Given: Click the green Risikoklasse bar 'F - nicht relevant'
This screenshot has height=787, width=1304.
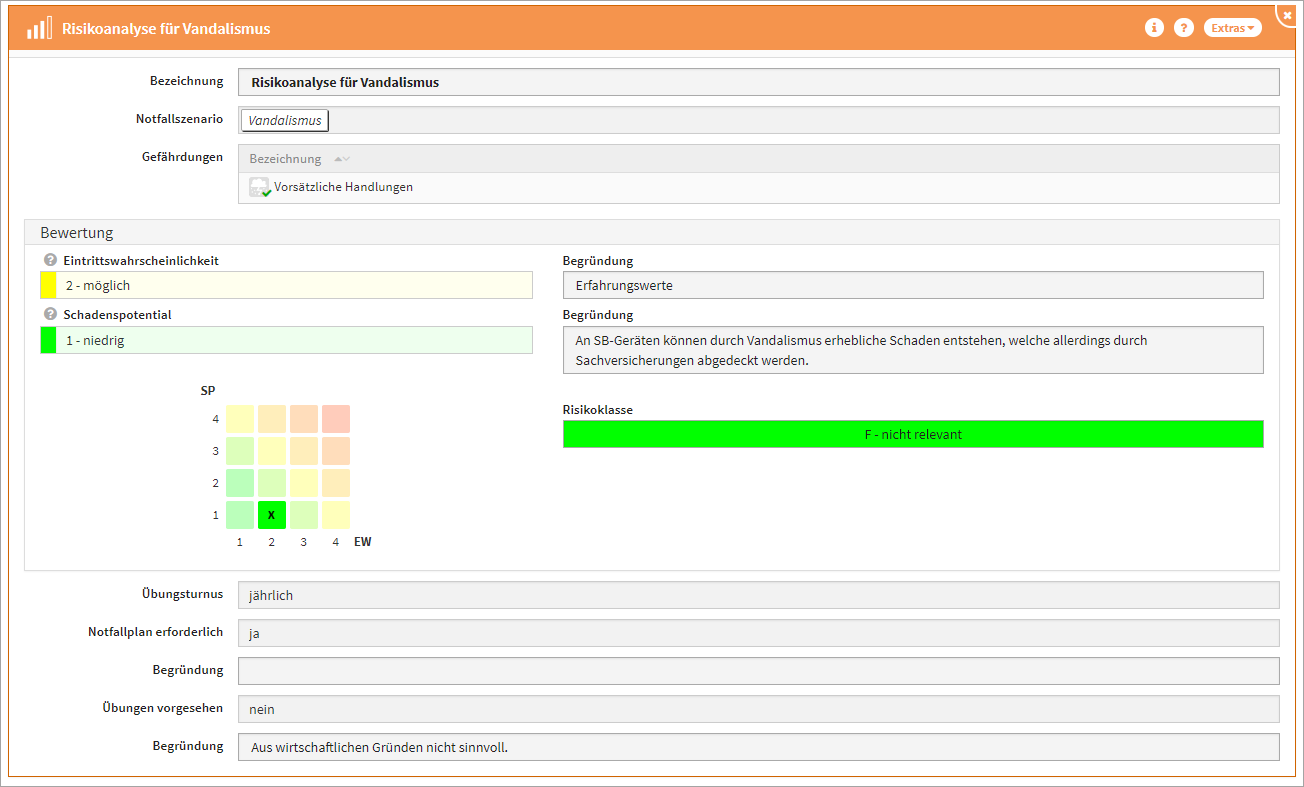Looking at the screenshot, I should pos(912,435).
